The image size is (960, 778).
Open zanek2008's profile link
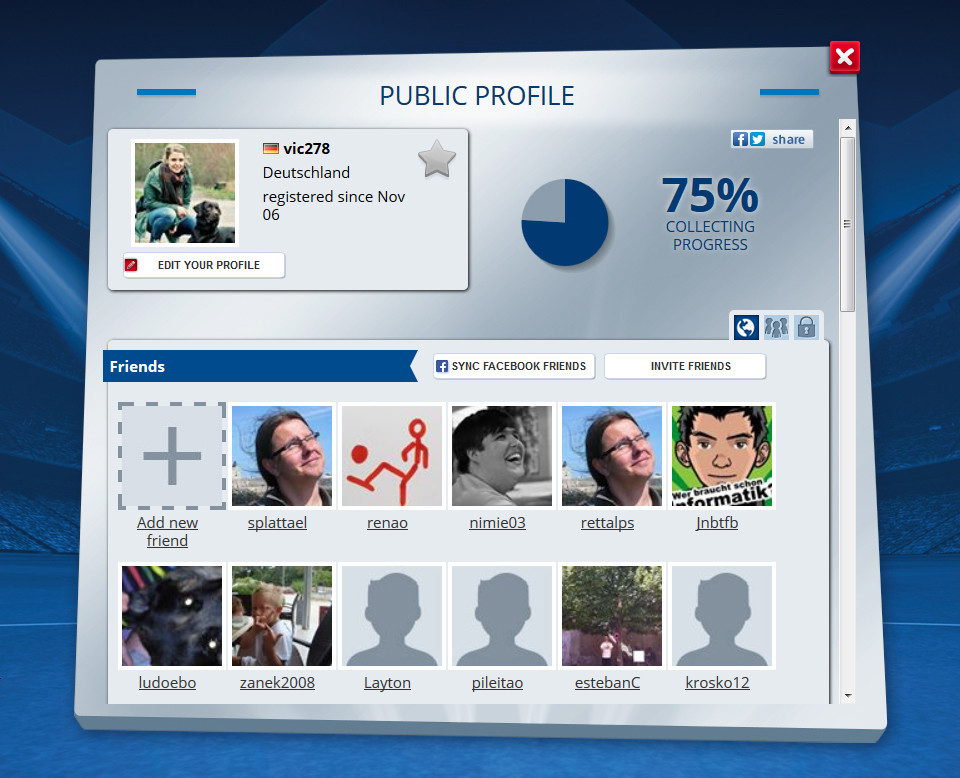click(277, 683)
